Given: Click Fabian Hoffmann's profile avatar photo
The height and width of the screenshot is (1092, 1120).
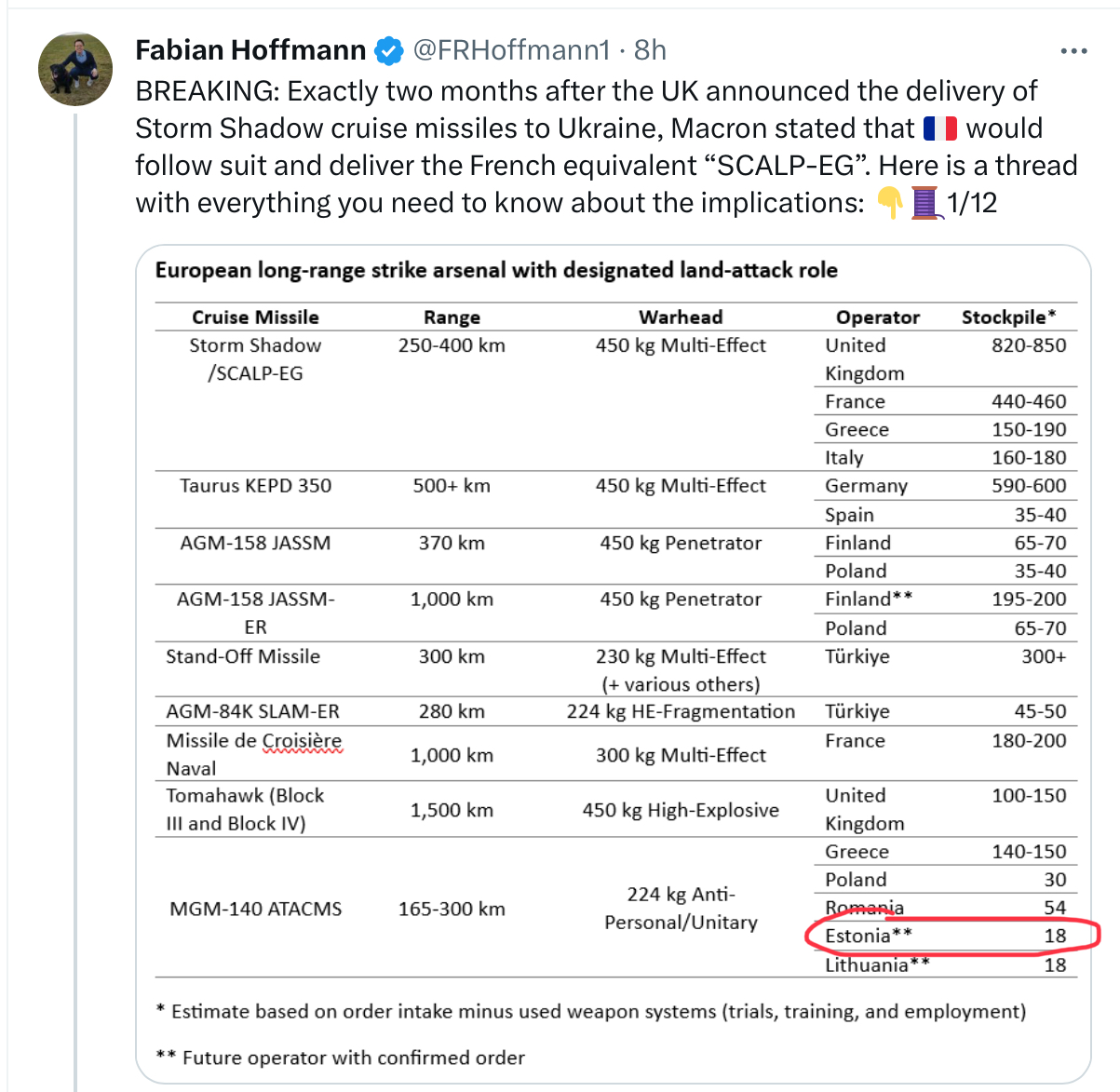Looking at the screenshot, I should pos(74,68).
